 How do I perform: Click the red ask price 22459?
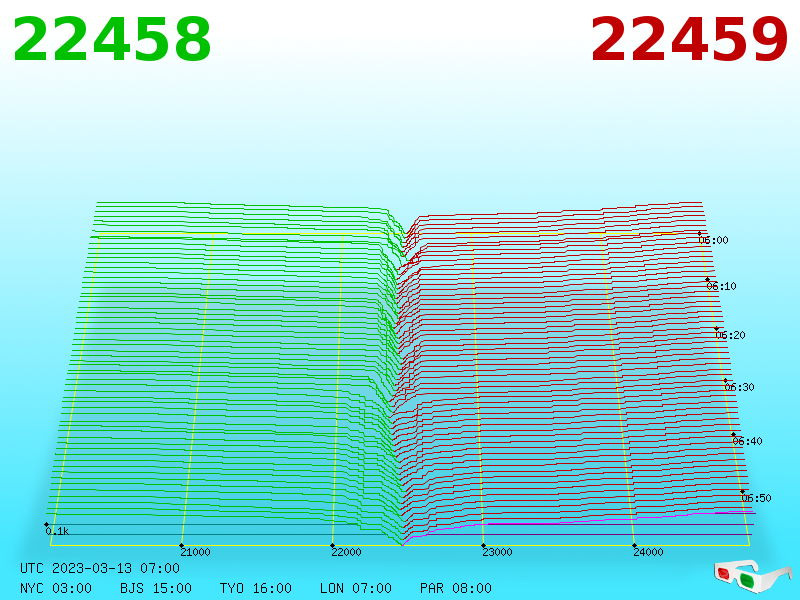[x=689, y=39]
